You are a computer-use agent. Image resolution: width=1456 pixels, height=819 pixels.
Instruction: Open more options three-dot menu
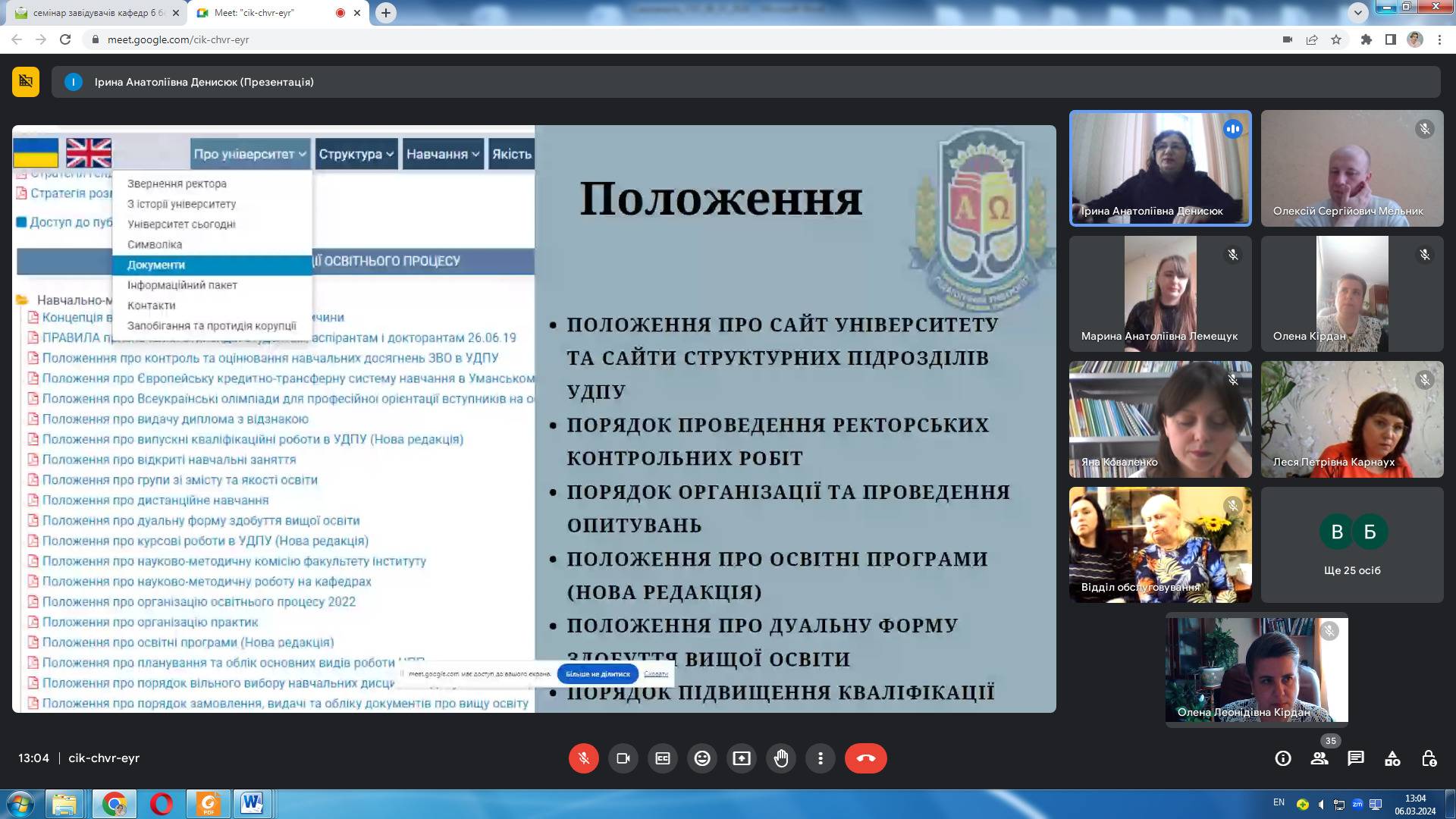821,758
